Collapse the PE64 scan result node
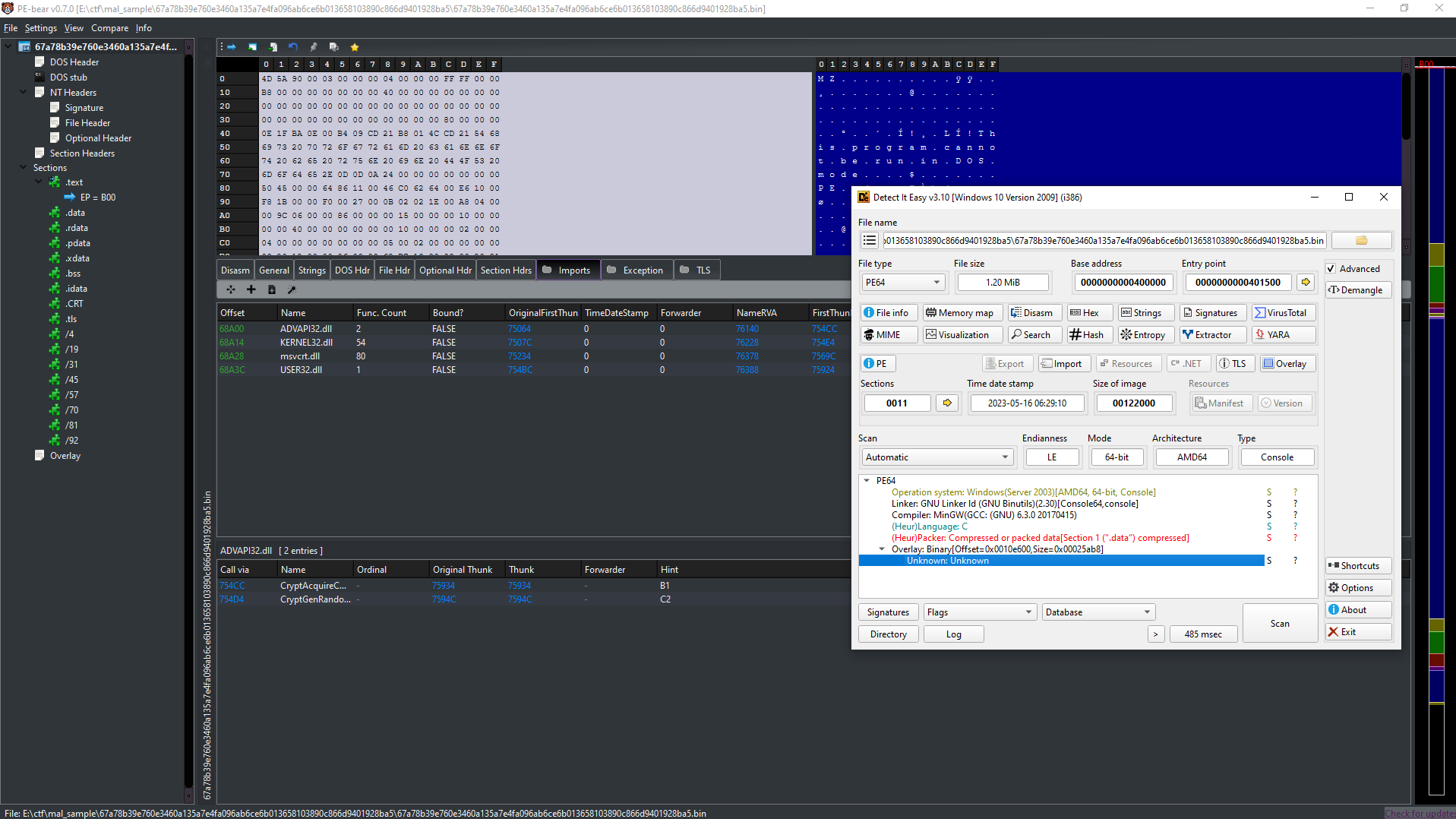 [867, 481]
